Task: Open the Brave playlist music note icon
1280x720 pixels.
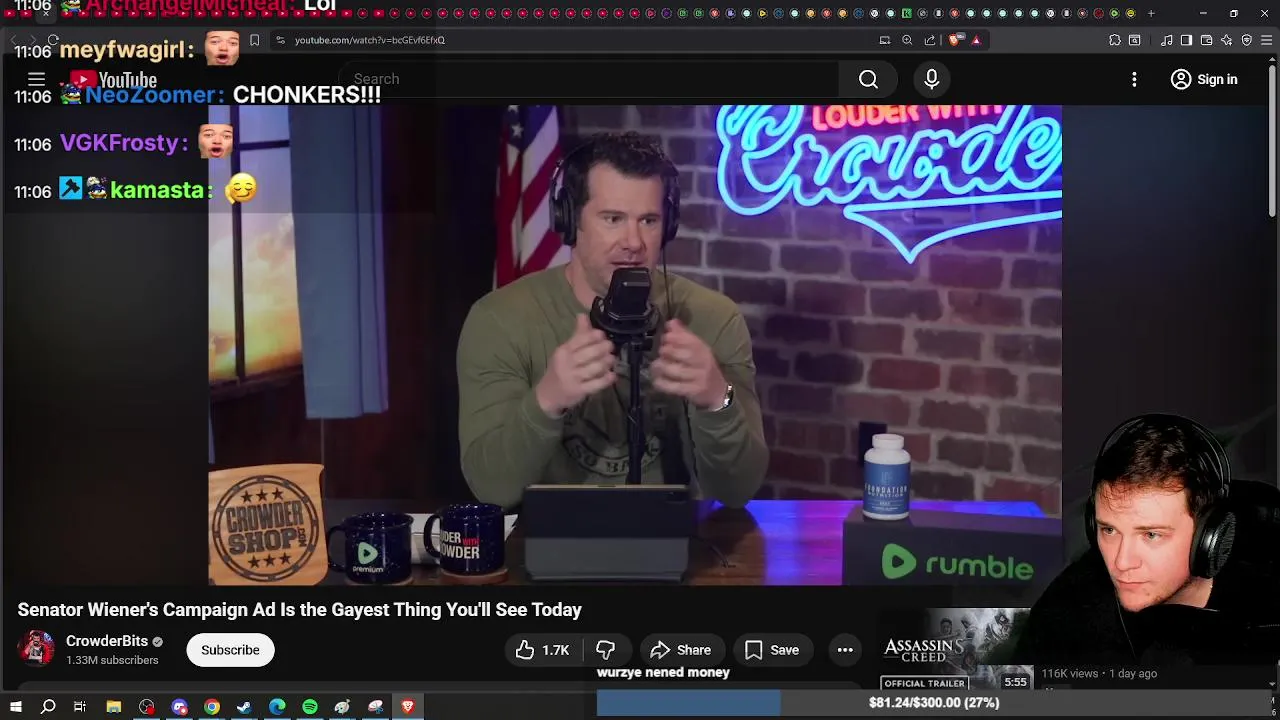Action: (x=1167, y=40)
